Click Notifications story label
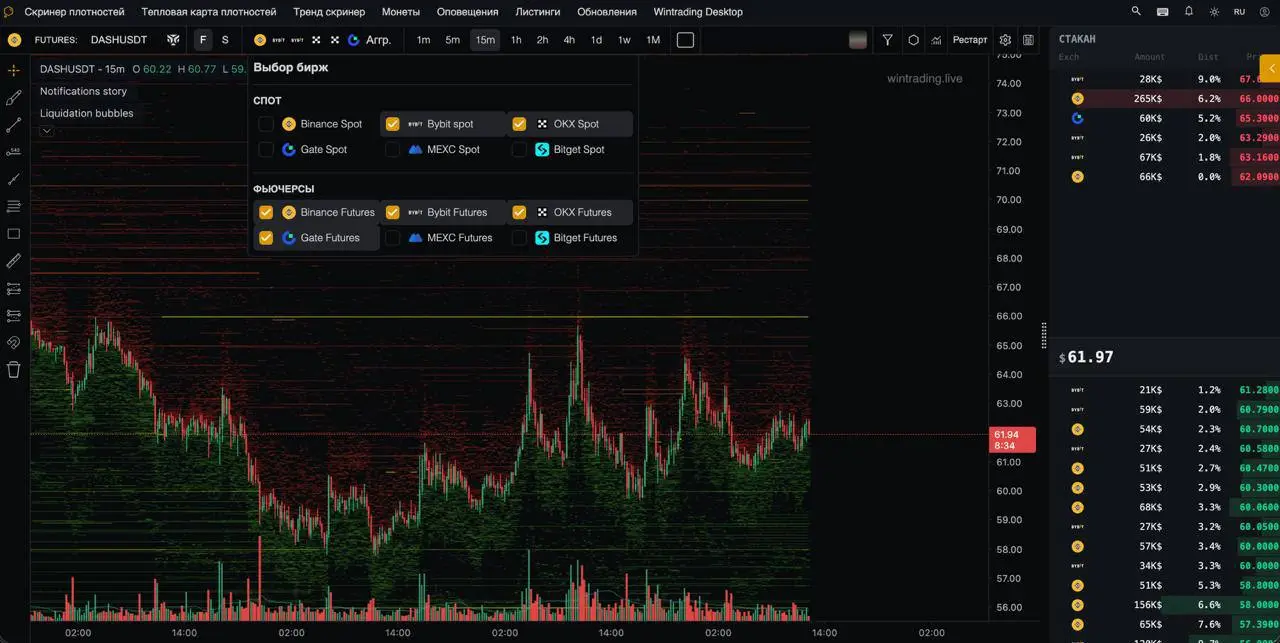 click(x=83, y=91)
